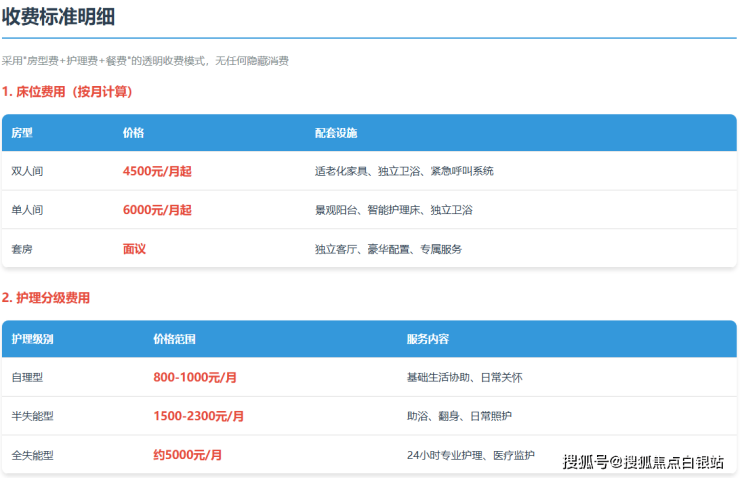Select the 套房 room type cell
Viewport: 740px width, 478px height.
pos(22,249)
